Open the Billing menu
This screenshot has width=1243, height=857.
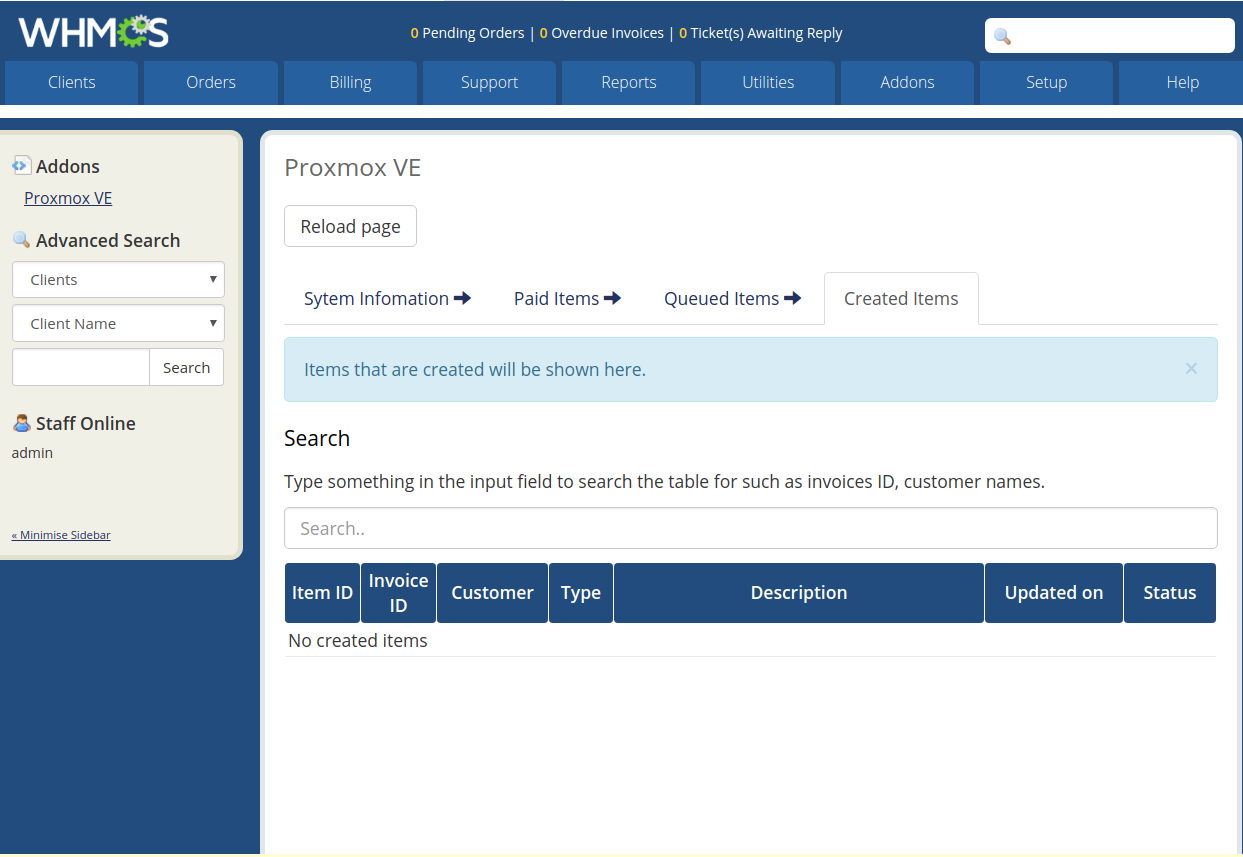[350, 82]
